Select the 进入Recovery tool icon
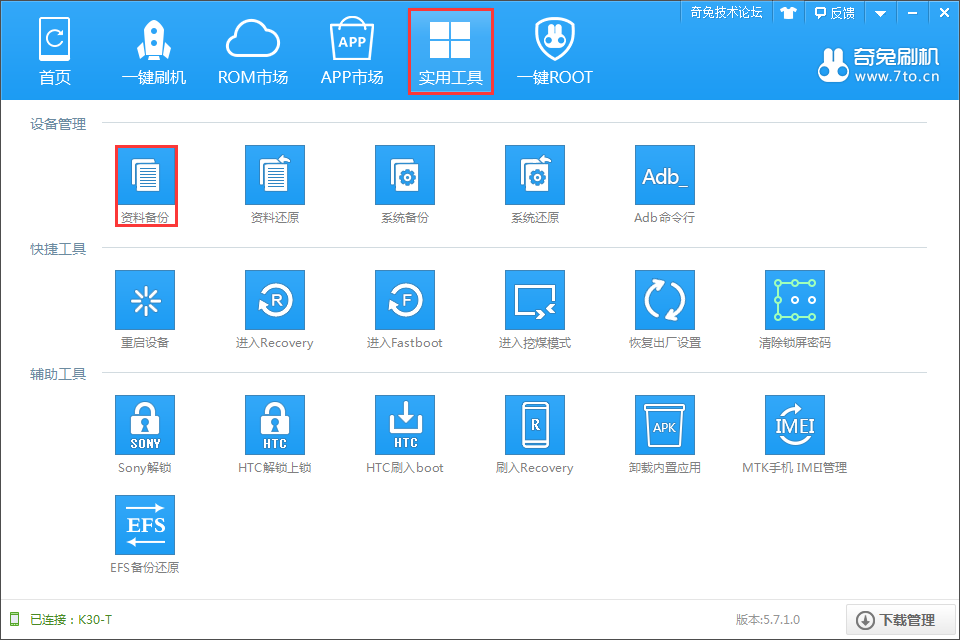This screenshot has width=960, height=640. pyautogui.click(x=275, y=300)
